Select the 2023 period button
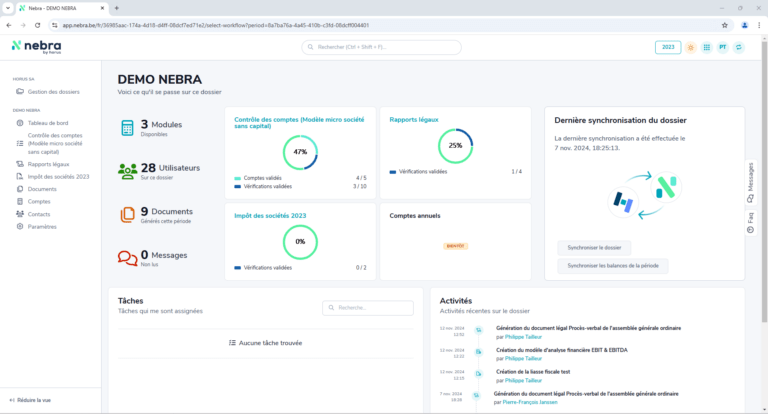 tap(668, 47)
